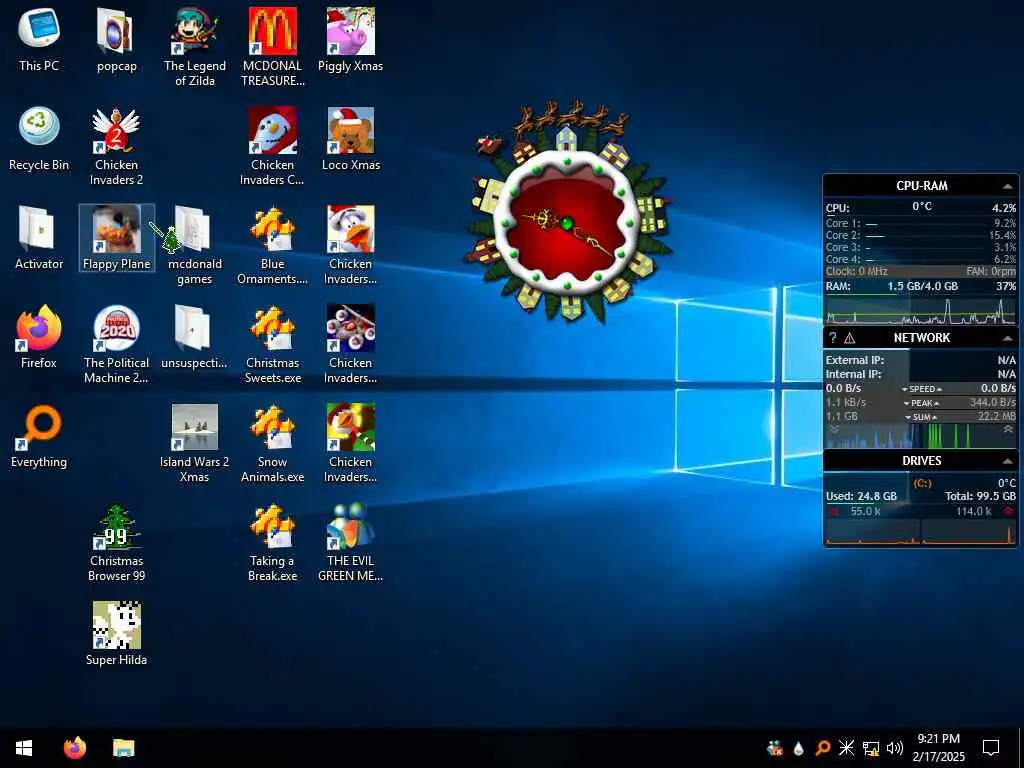Click the question mark in NETWORK header
The height and width of the screenshot is (768, 1024).
point(833,338)
